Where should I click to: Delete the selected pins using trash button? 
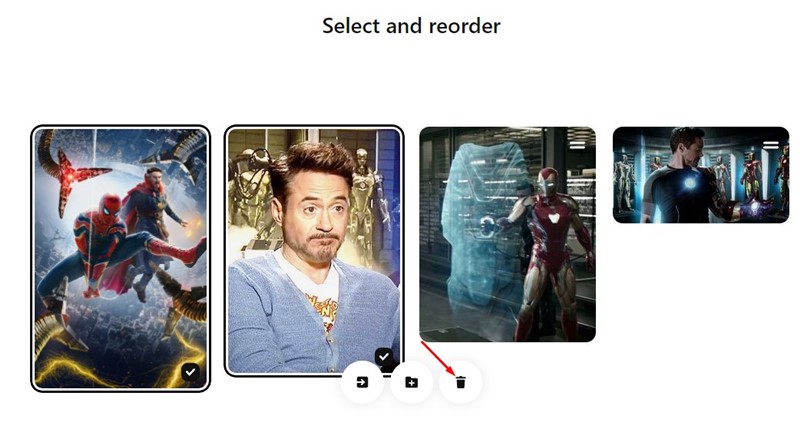pyautogui.click(x=461, y=382)
